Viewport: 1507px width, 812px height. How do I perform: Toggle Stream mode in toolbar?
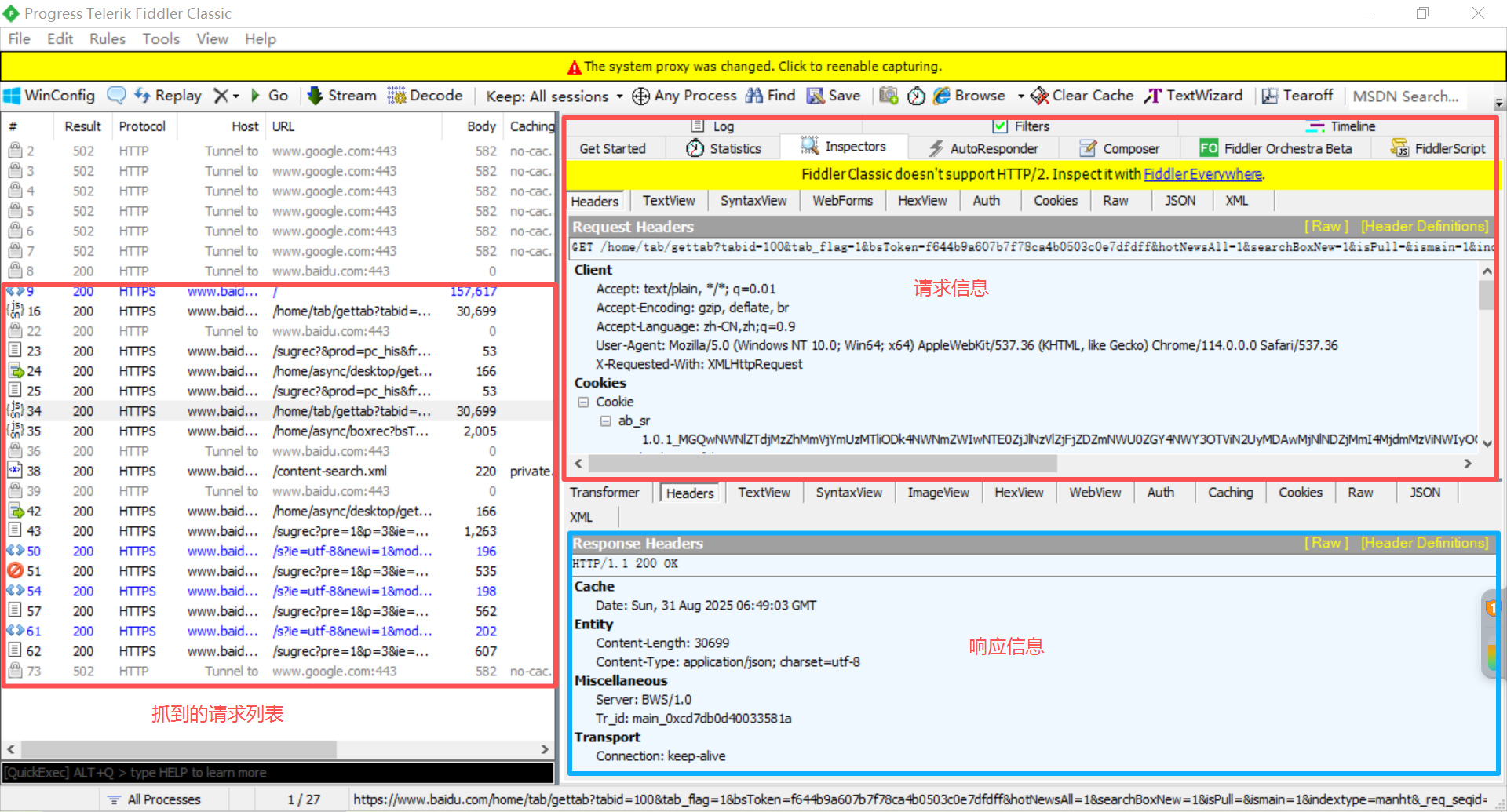click(x=342, y=96)
